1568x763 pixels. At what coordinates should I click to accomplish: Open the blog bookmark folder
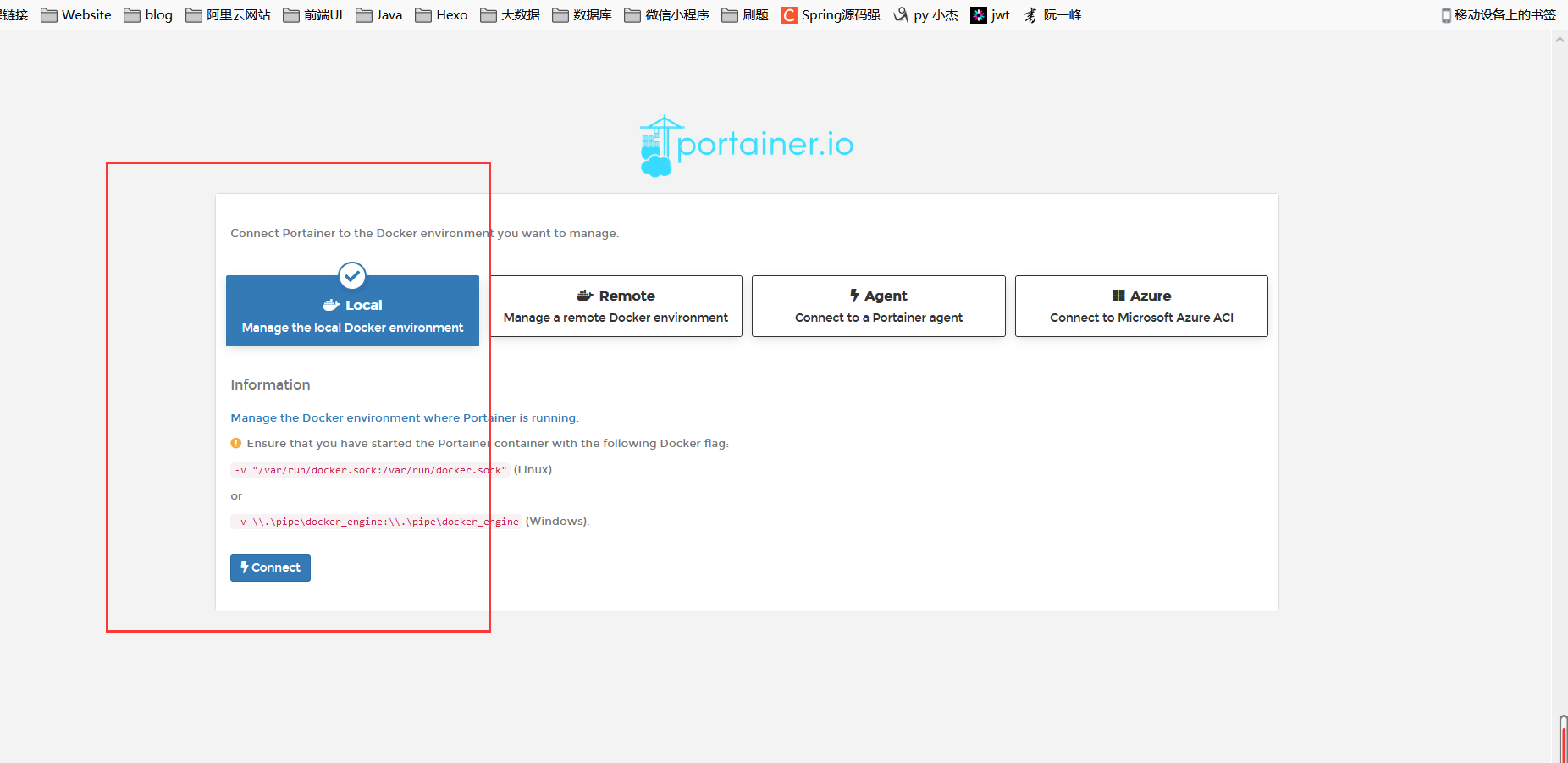click(x=148, y=15)
